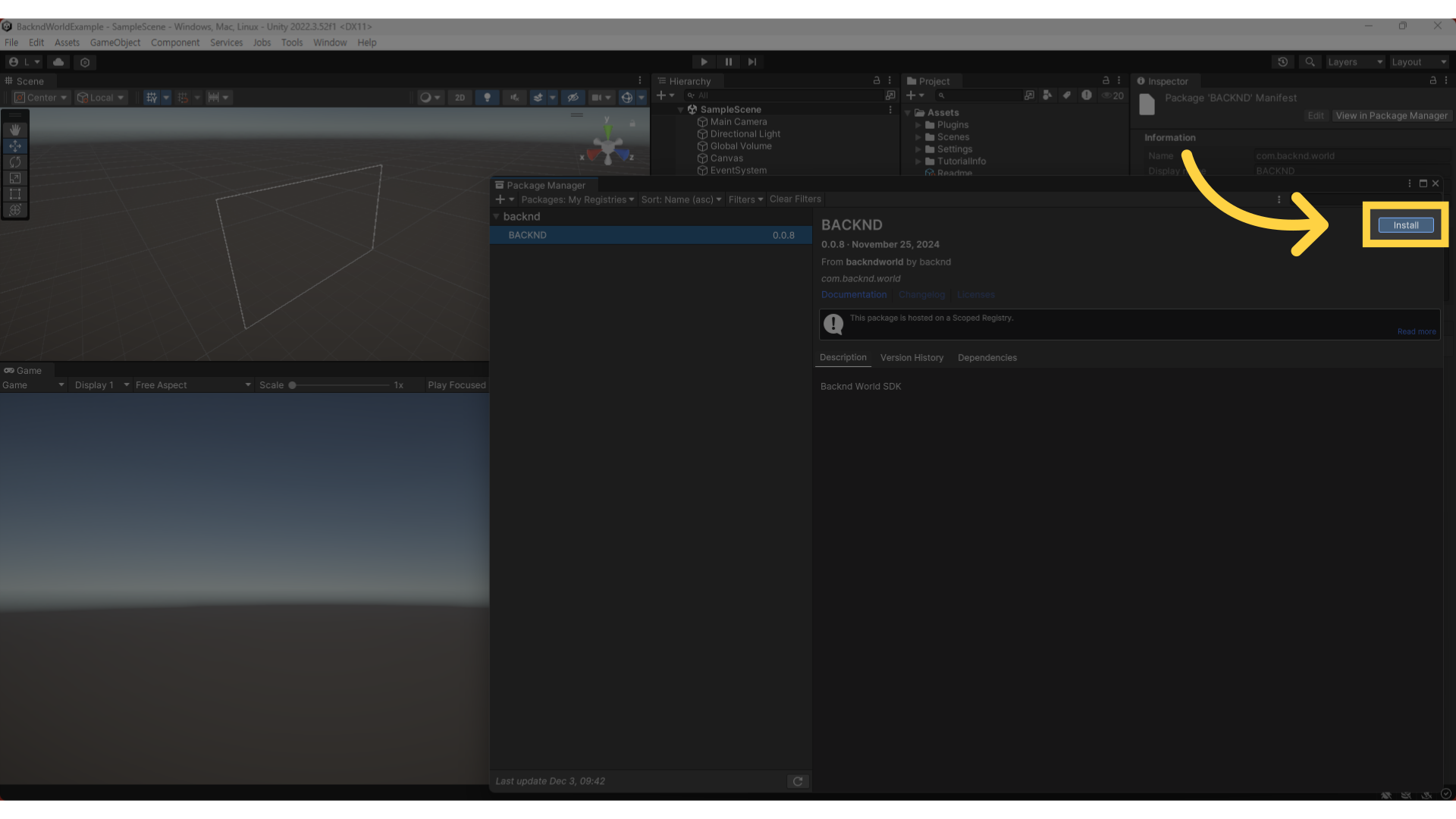
Task: Click the Pause button in Unity toolbar
Action: point(728,62)
